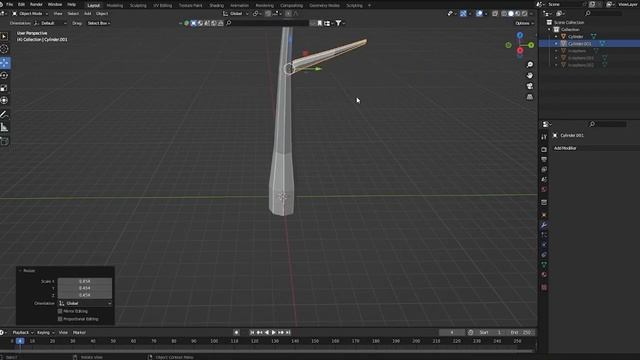Open the Tool properties tab icon
The width and height of the screenshot is (640, 360).
pyautogui.click(x=544, y=137)
